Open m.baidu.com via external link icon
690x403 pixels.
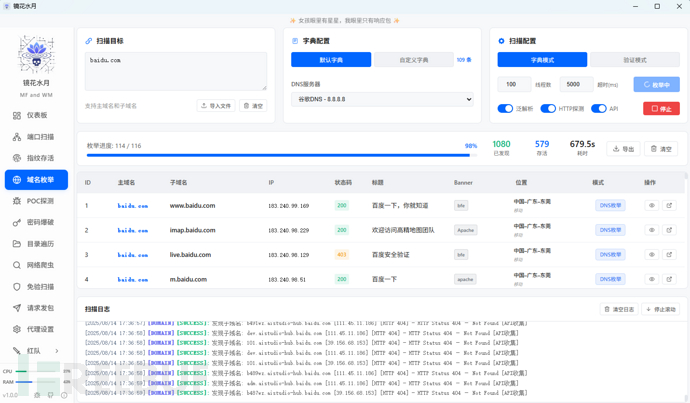click(x=669, y=279)
